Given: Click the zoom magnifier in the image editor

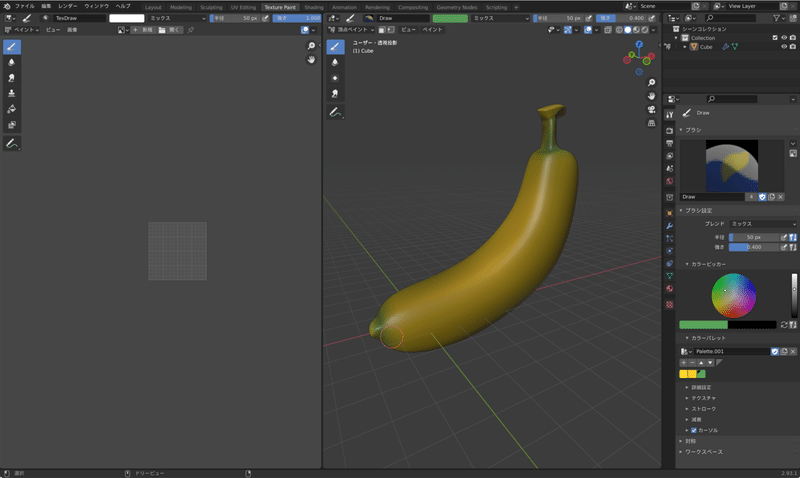Looking at the screenshot, I should tap(311, 46).
